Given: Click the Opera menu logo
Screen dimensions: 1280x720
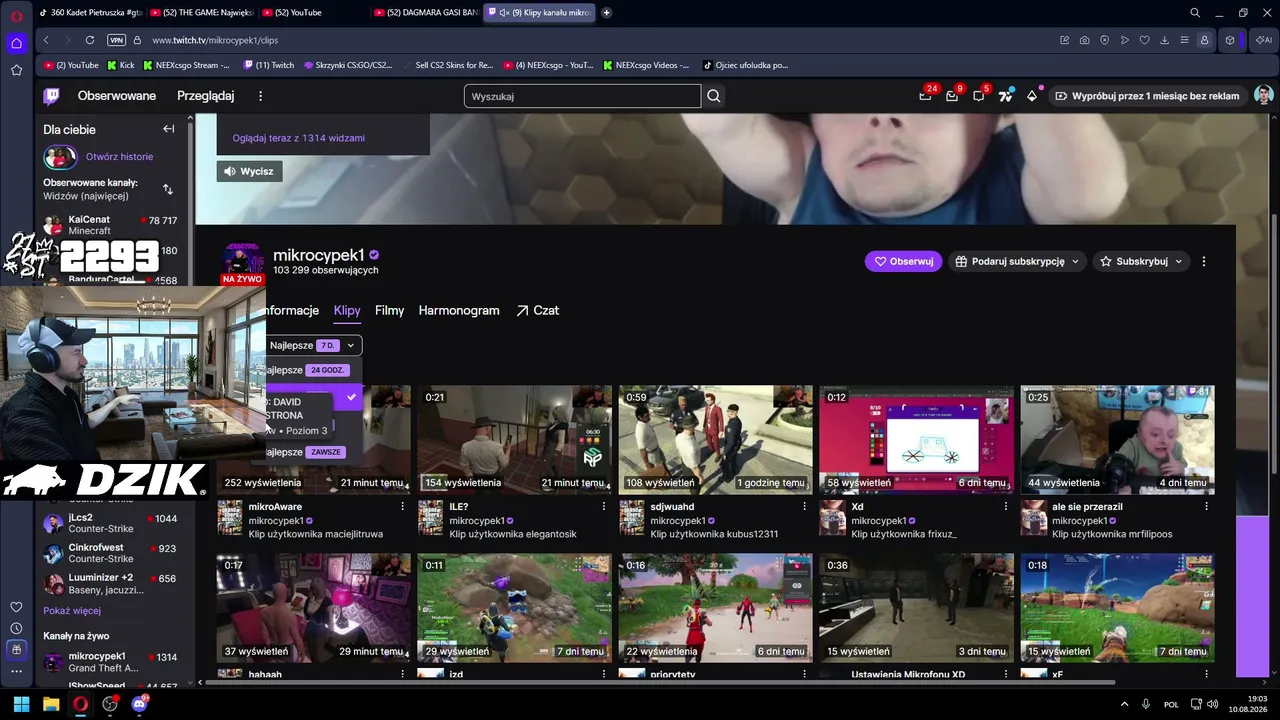Looking at the screenshot, I should (16, 15).
